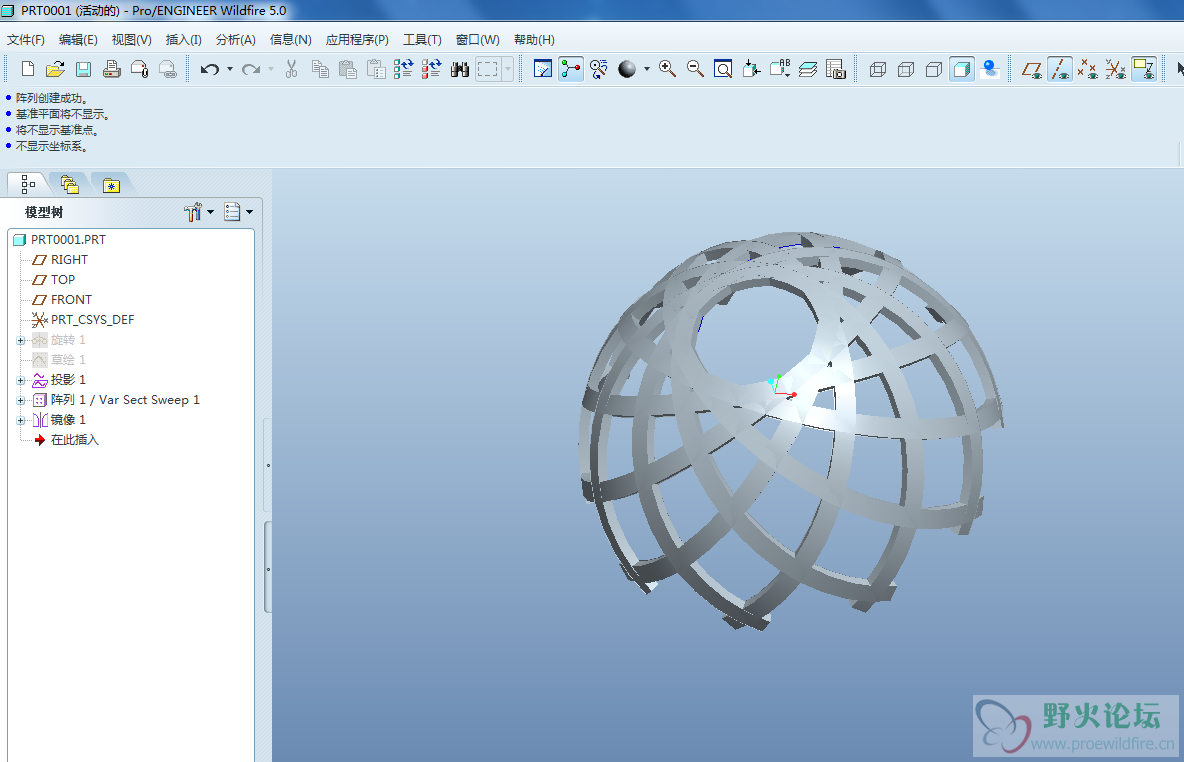Image resolution: width=1184 pixels, height=762 pixels.
Task: Switch to the folder browser navigator tab
Action: [x=69, y=184]
